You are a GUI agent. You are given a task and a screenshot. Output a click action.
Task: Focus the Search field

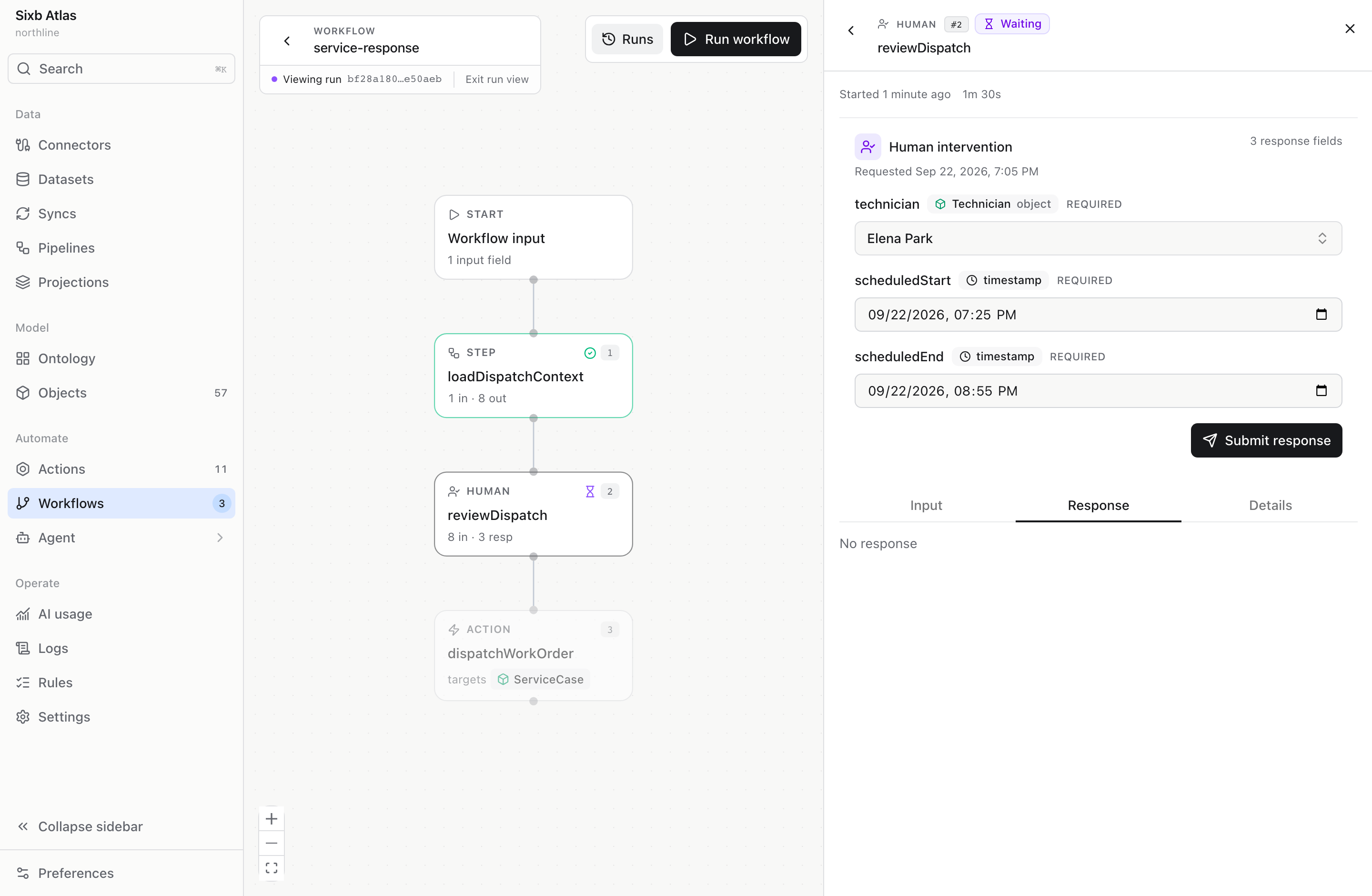point(121,69)
